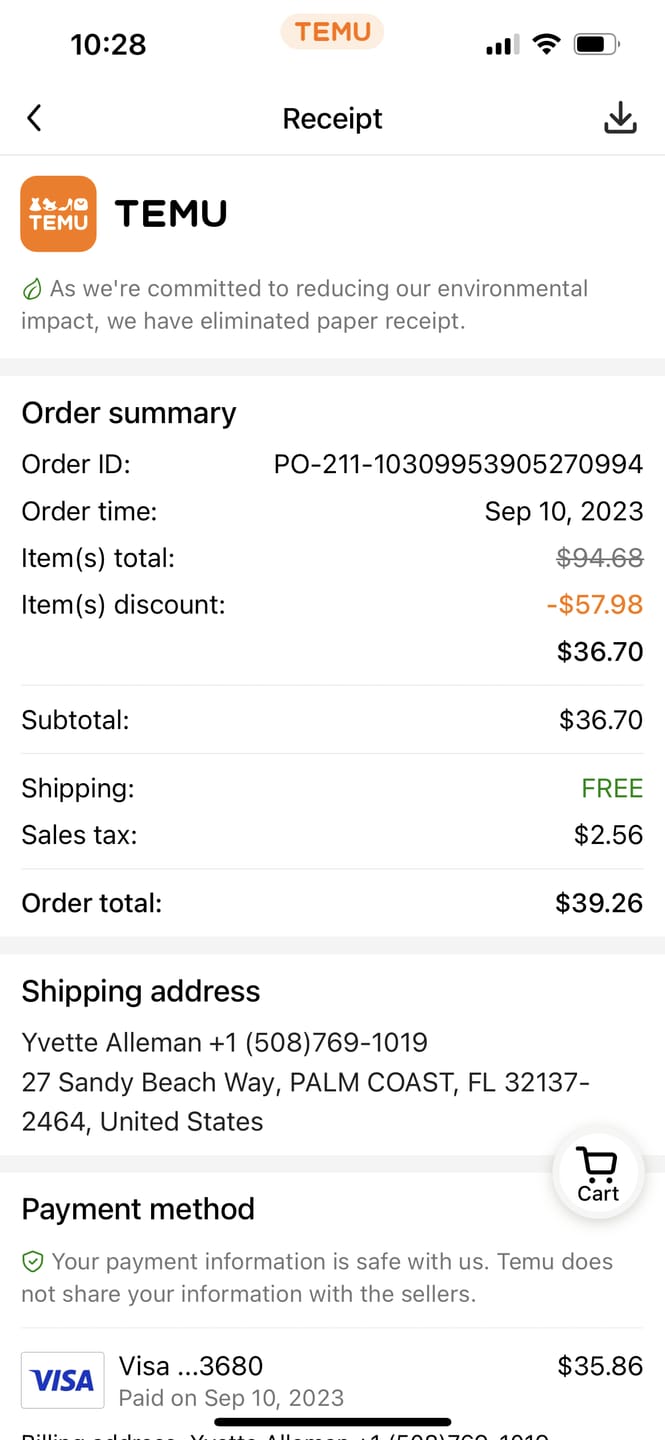
Task: Tap the Order total $39.26 amount
Action: pos(599,903)
